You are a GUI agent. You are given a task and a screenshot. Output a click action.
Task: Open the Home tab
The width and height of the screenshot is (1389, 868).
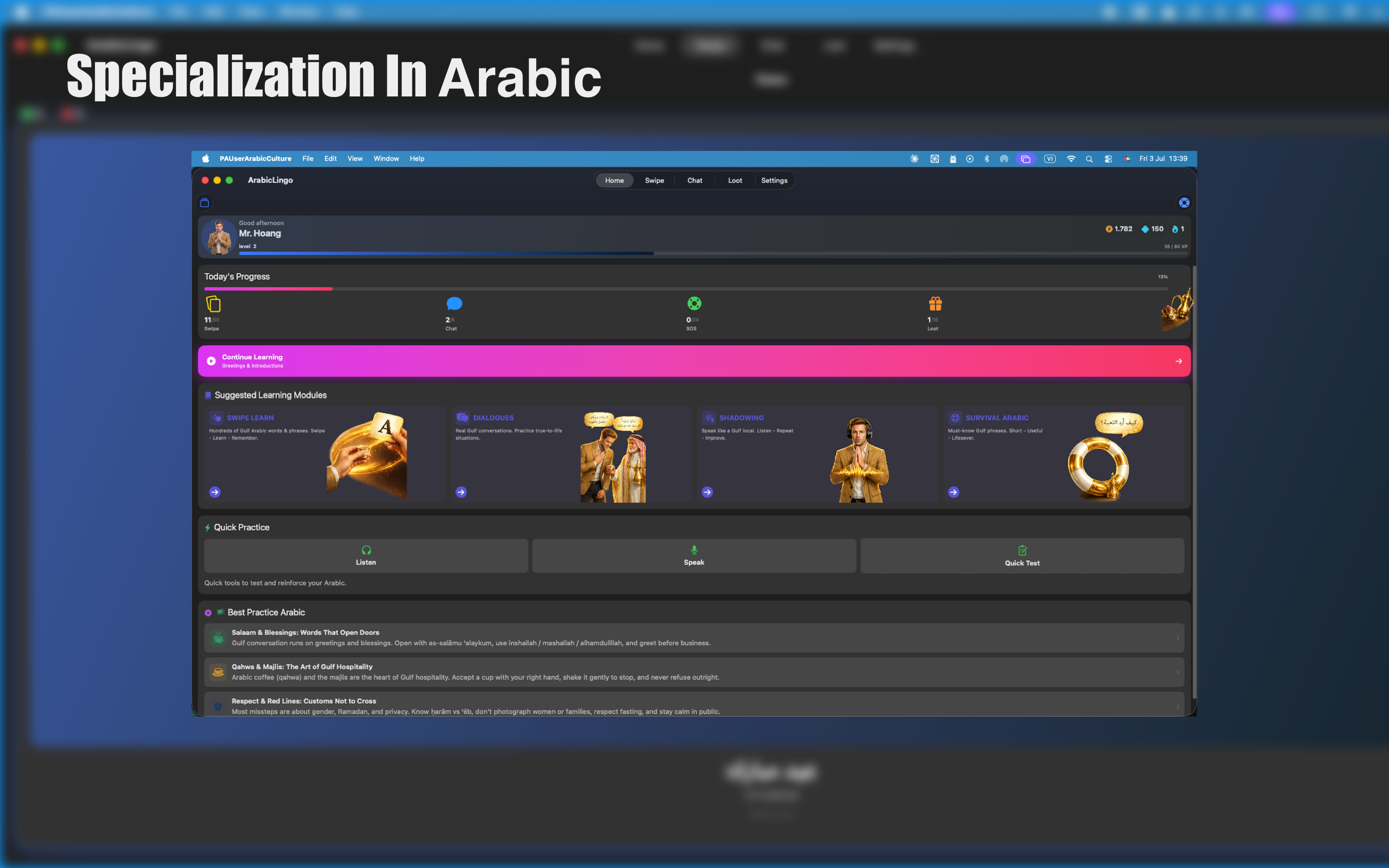(x=613, y=180)
